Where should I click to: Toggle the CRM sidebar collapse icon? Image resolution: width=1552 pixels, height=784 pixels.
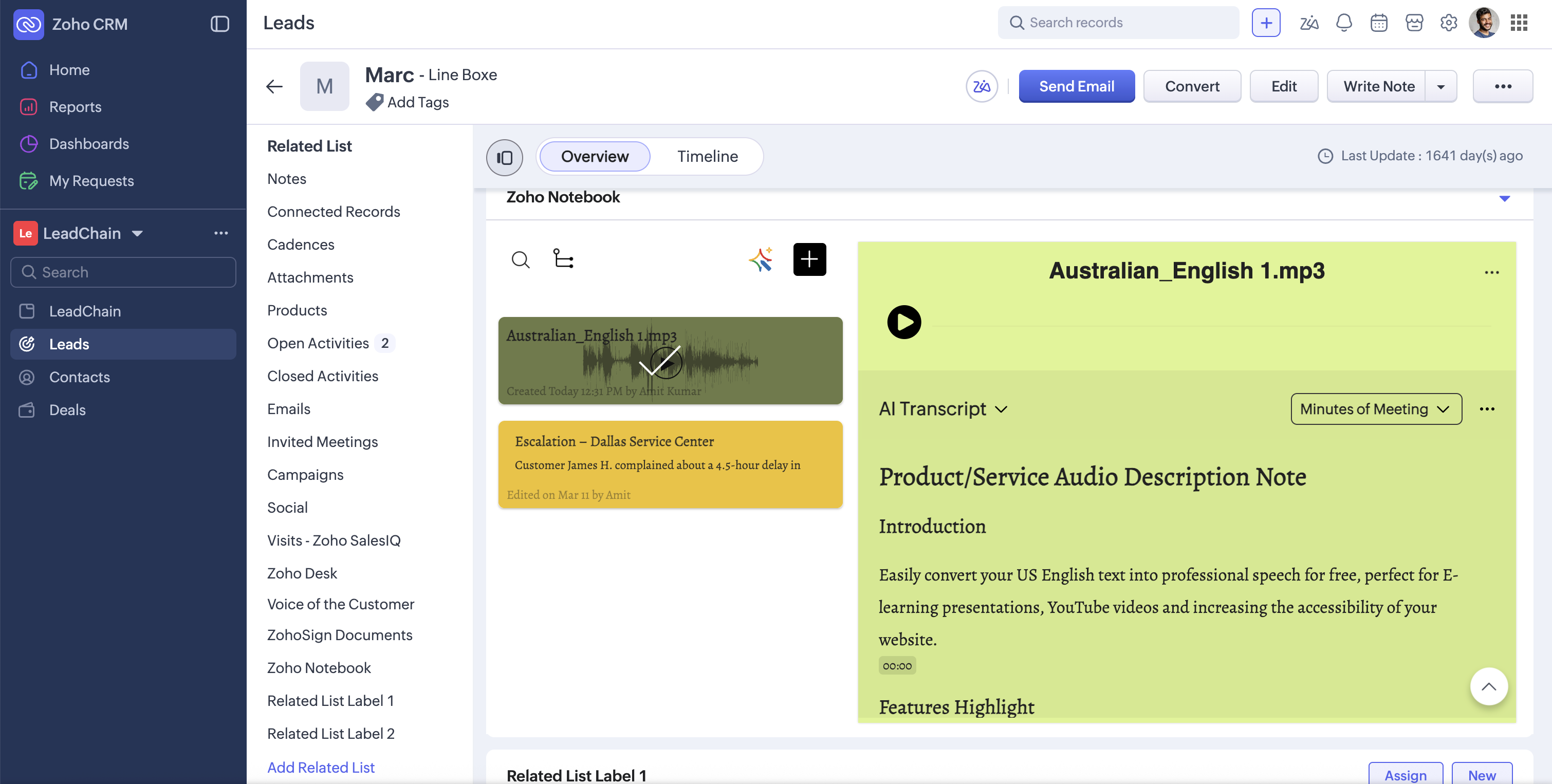[x=219, y=24]
